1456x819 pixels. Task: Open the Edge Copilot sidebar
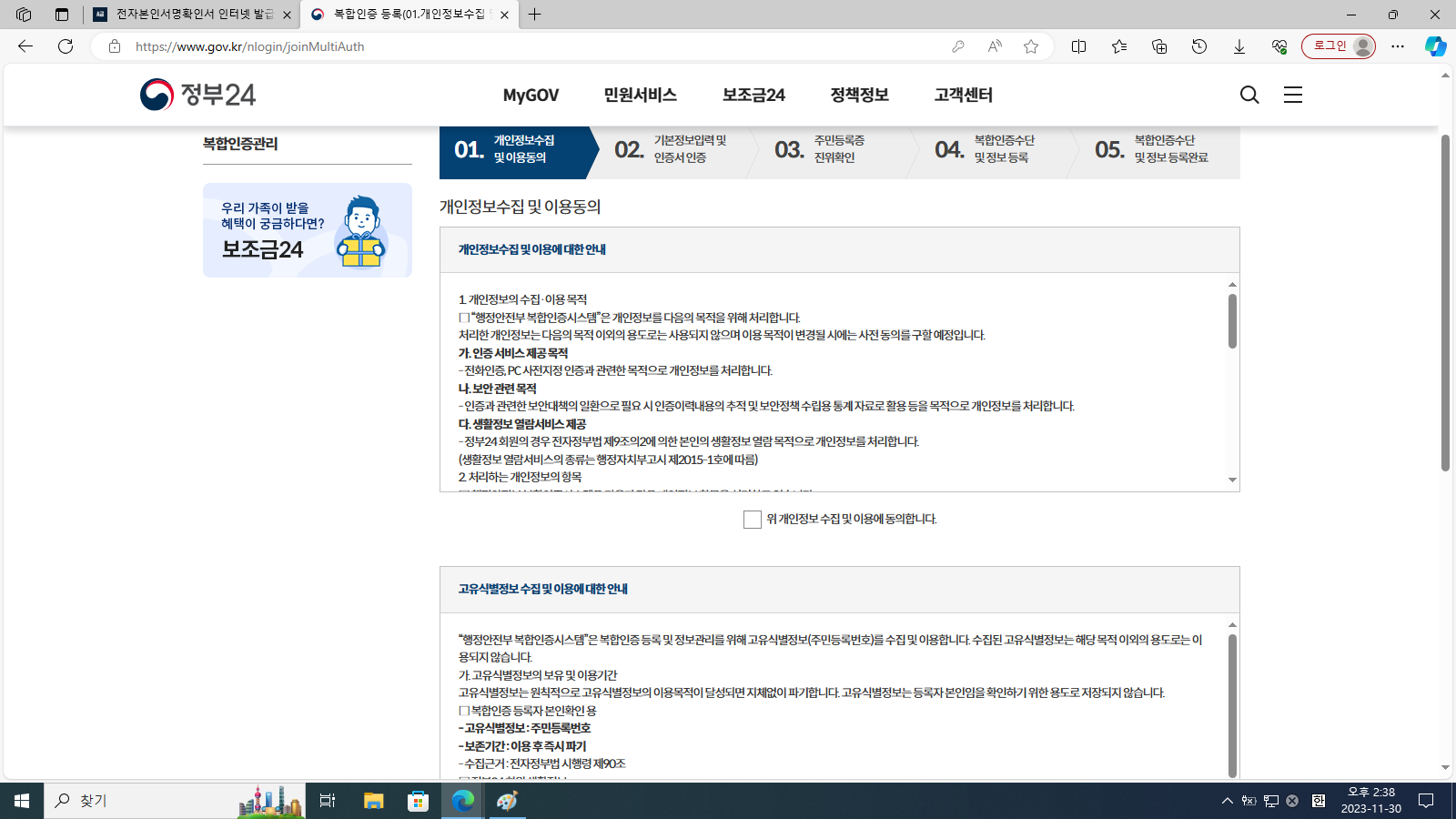[x=1434, y=46]
